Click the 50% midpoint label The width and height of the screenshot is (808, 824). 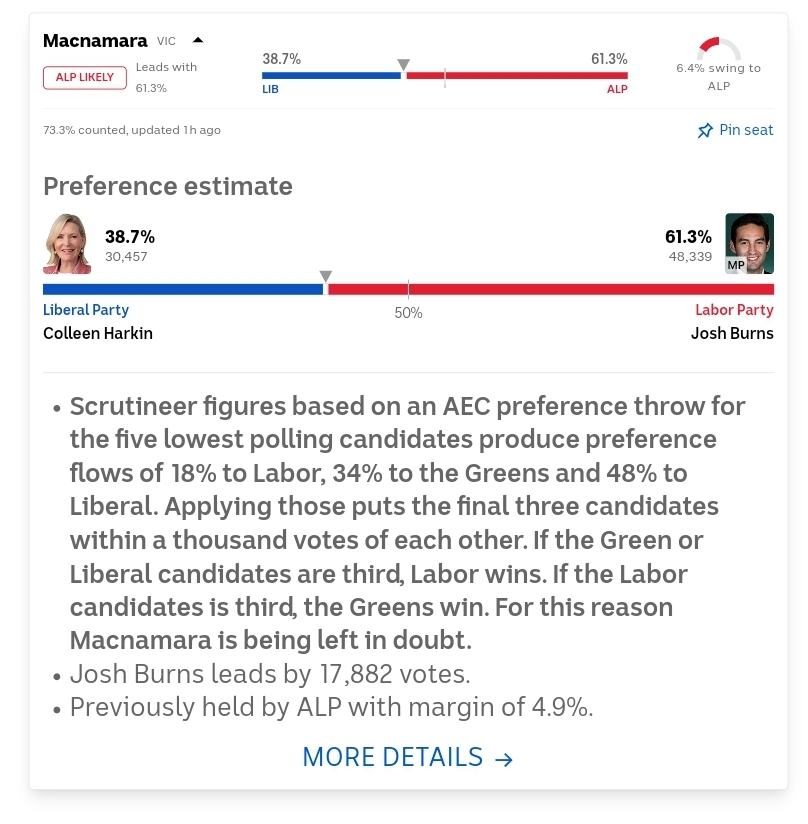[x=408, y=313]
